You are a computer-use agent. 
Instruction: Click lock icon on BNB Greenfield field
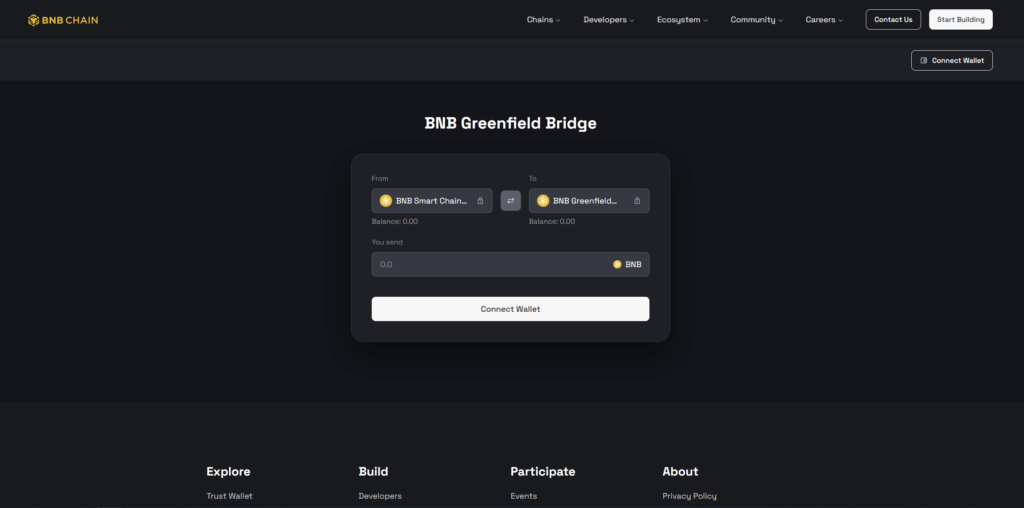click(x=637, y=201)
